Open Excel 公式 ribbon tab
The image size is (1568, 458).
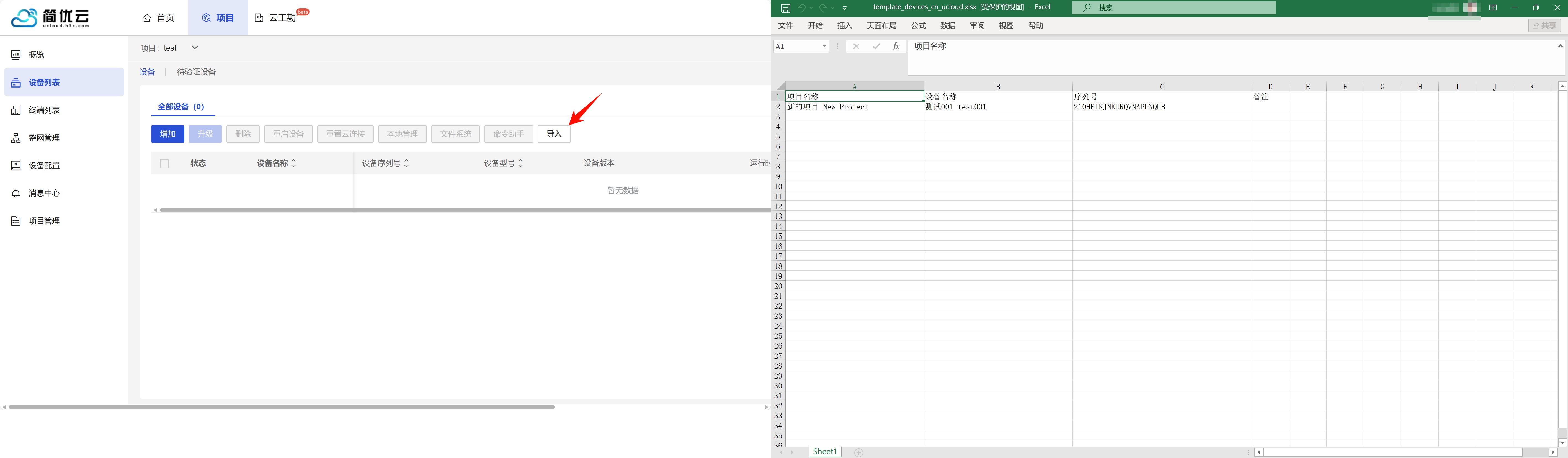(x=919, y=25)
